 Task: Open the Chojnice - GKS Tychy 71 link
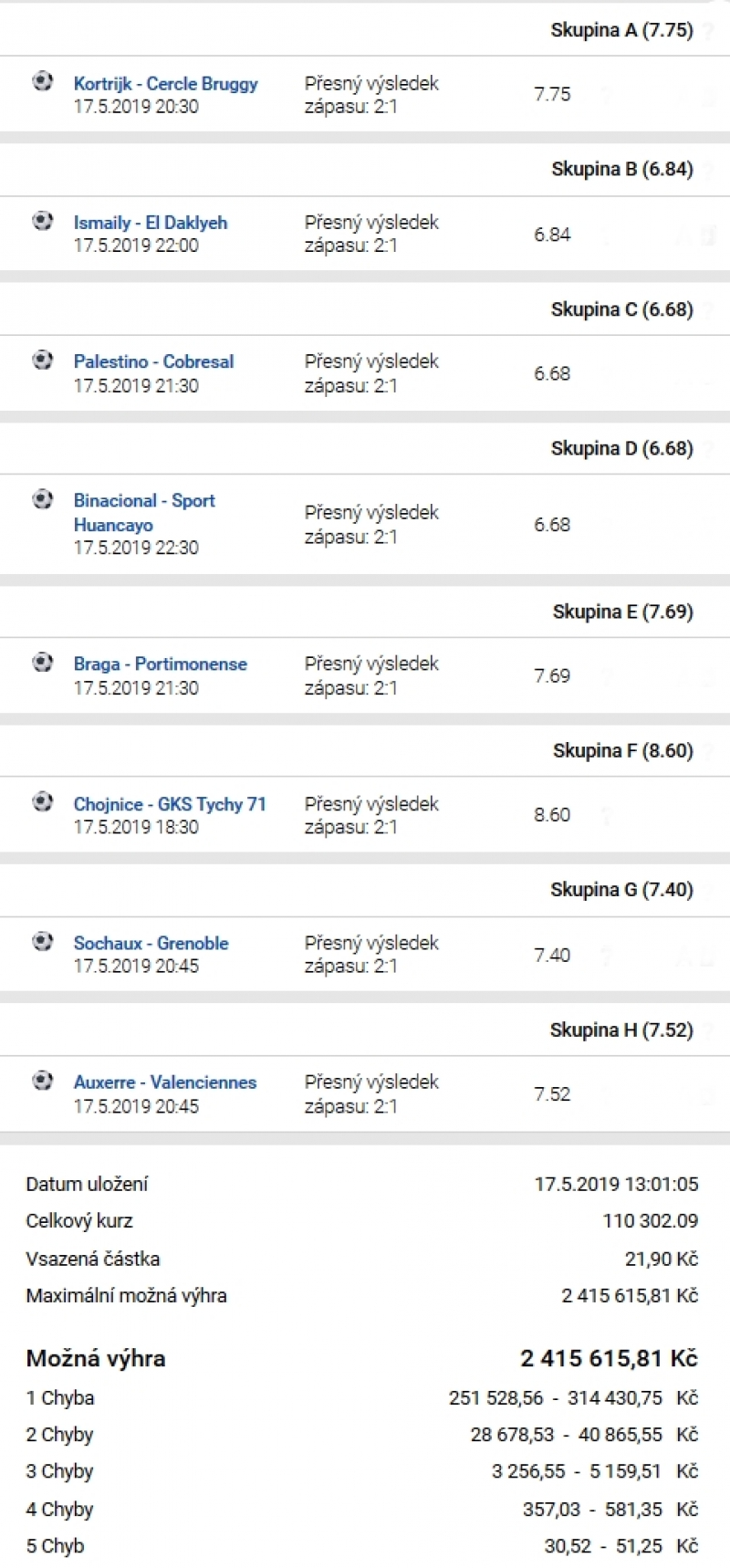click(170, 804)
